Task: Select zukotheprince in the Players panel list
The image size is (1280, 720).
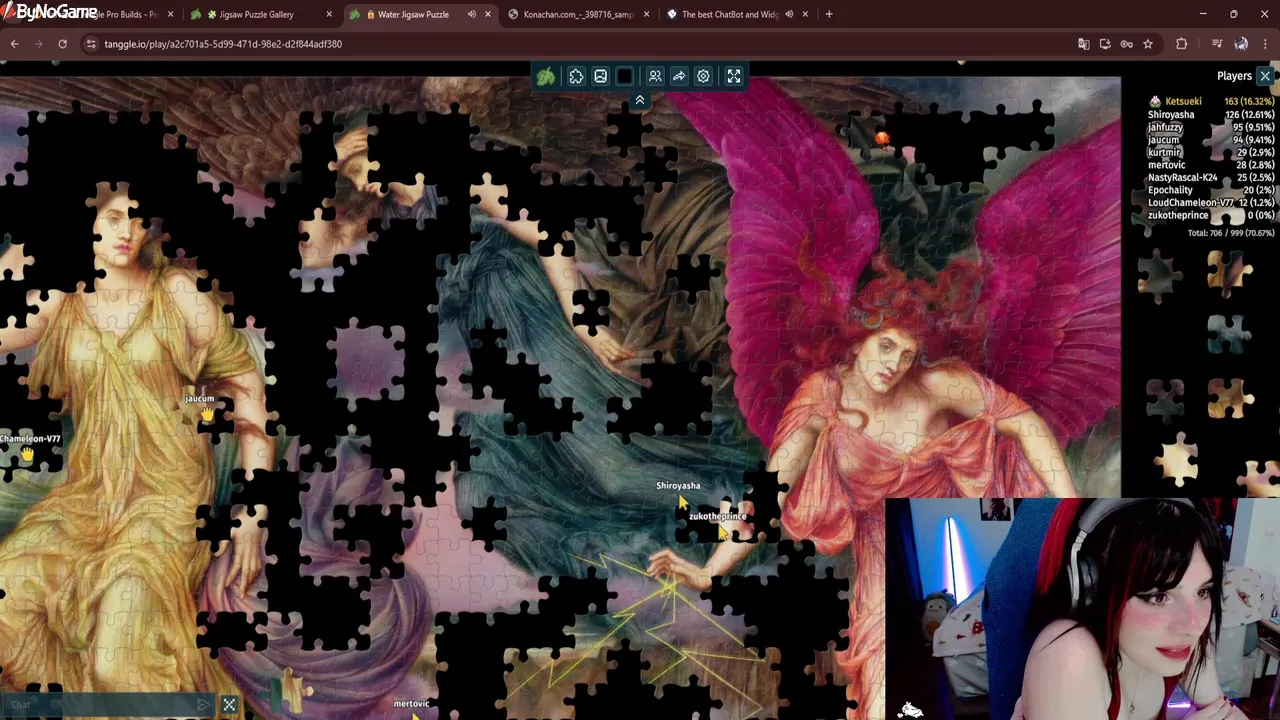Action: click(x=1178, y=215)
